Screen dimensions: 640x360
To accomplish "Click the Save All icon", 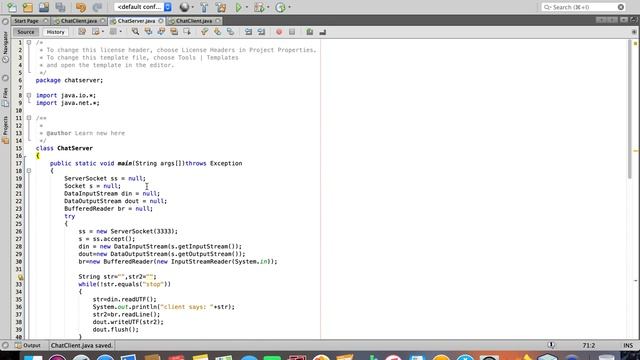I will click(x=60, y=7).
